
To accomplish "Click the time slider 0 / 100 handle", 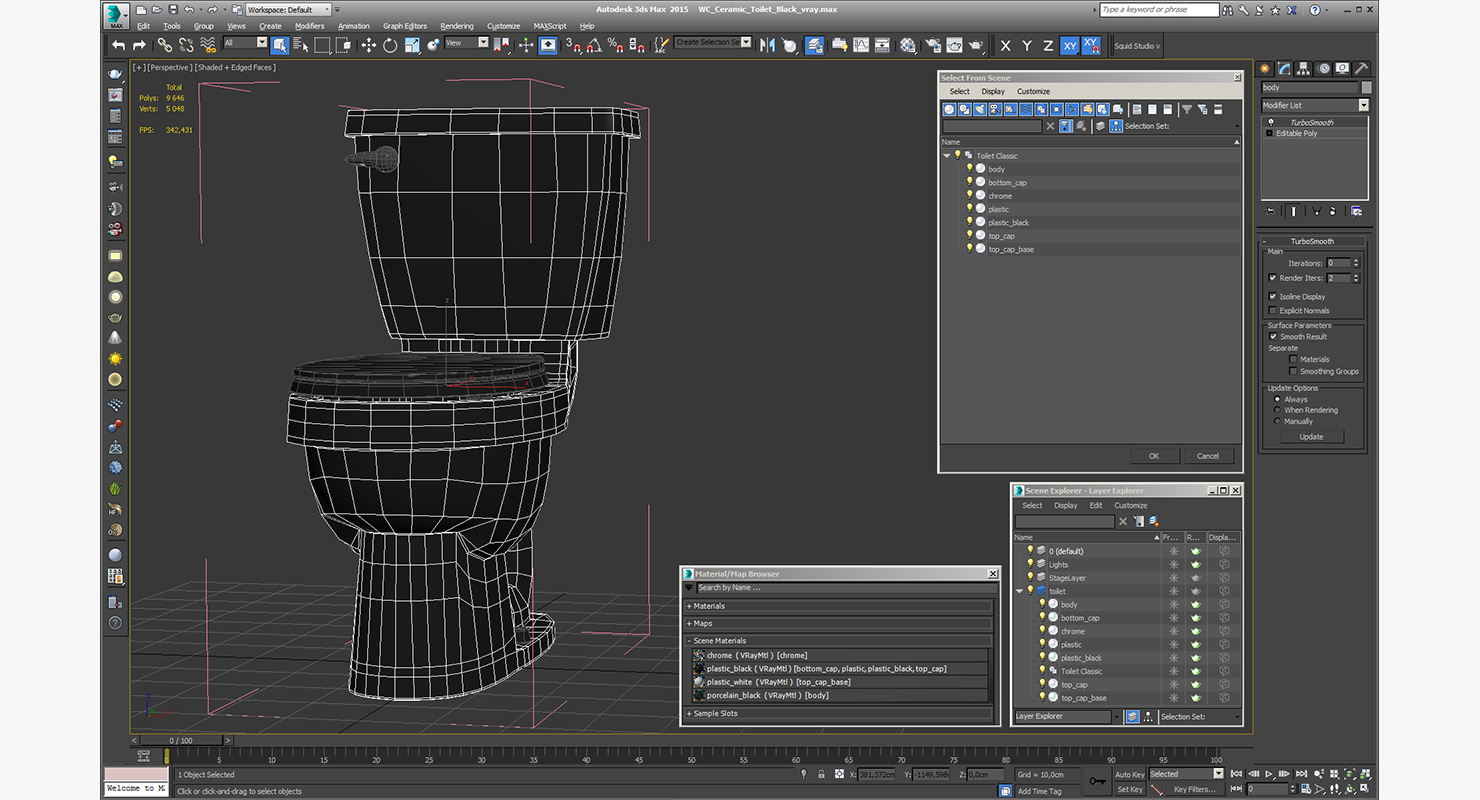I will (x=181, y=741).
